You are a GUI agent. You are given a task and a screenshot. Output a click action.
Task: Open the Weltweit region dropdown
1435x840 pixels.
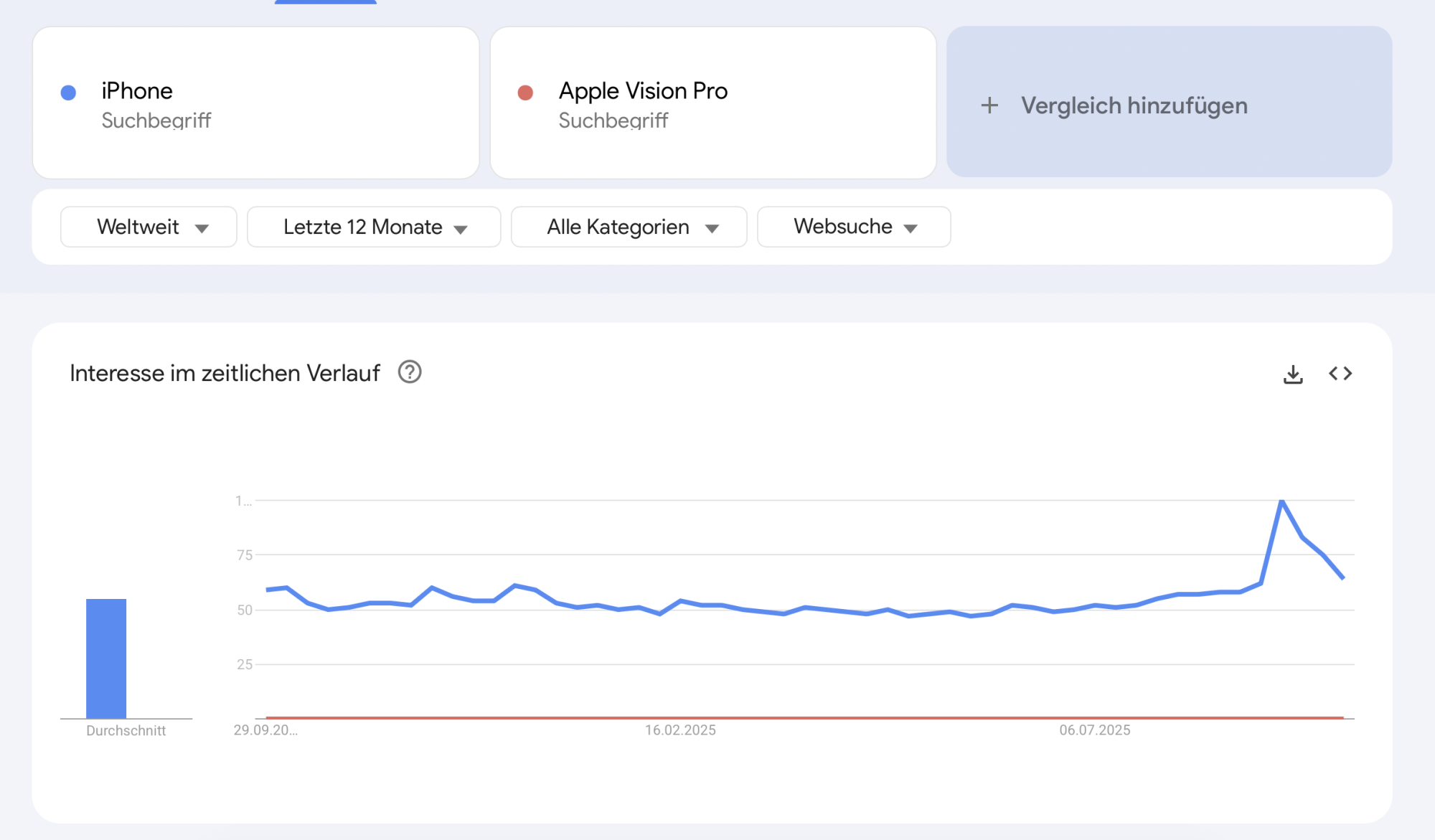tap(149, 227)
